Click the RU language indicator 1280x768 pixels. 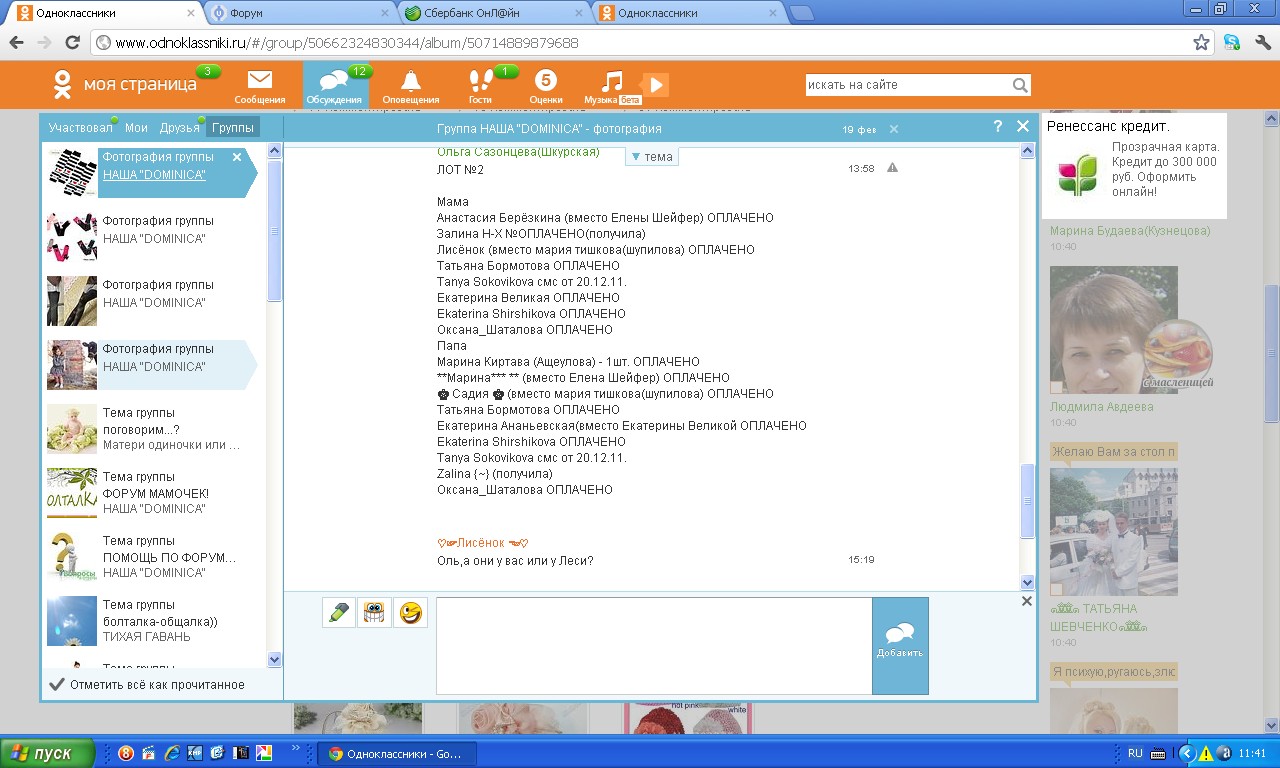1135,753
